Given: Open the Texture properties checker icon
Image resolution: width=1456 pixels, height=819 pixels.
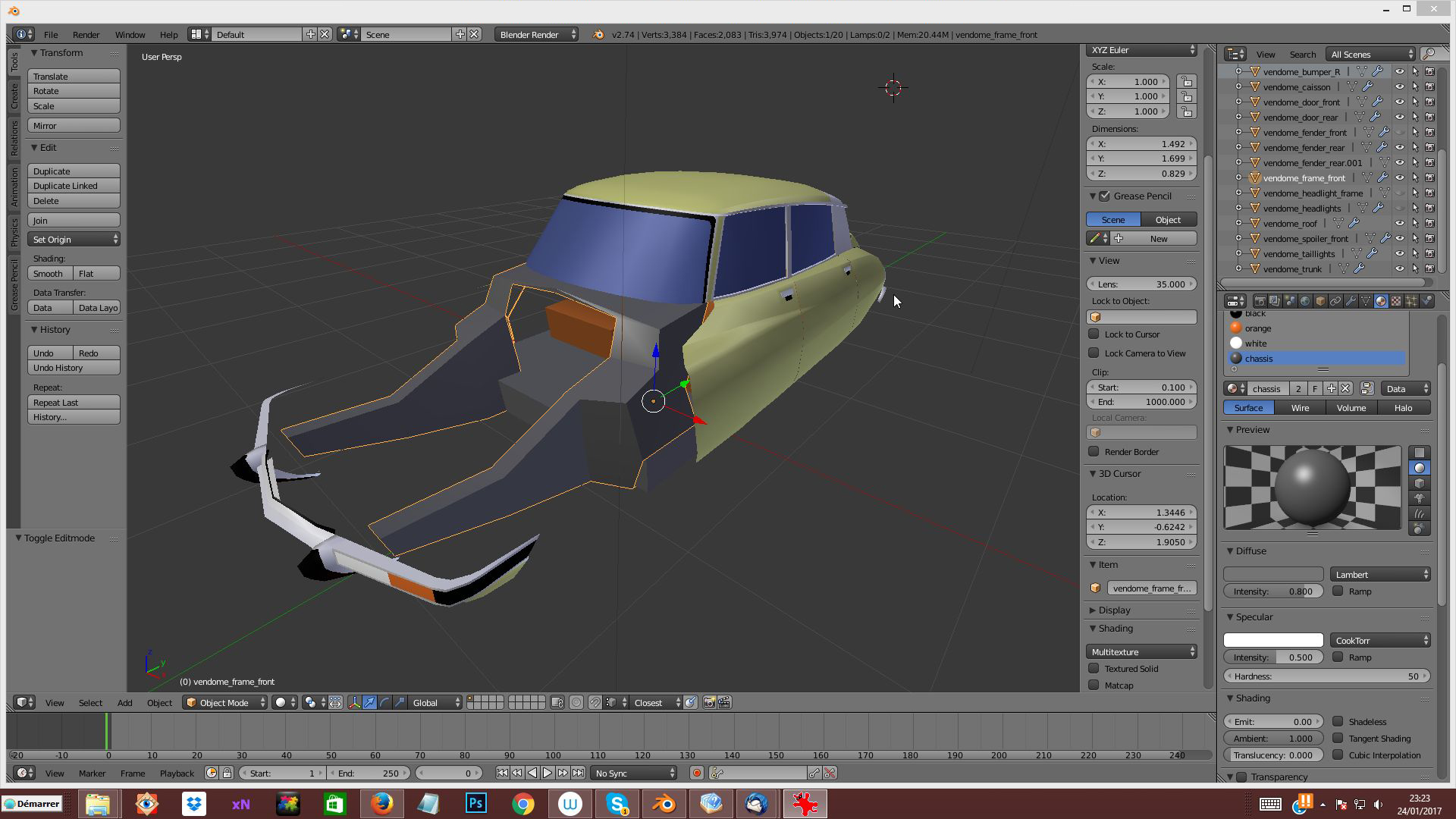Looking at the screenshot, I should click(x=1395, y=301).
